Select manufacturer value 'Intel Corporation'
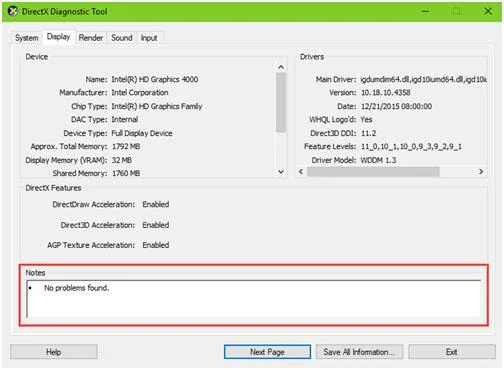 point(140,93)
